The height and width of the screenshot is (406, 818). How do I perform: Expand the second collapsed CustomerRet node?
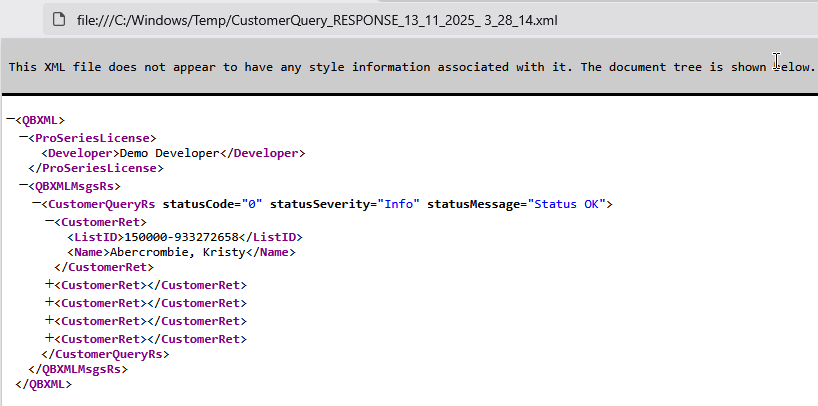(49, 302)
